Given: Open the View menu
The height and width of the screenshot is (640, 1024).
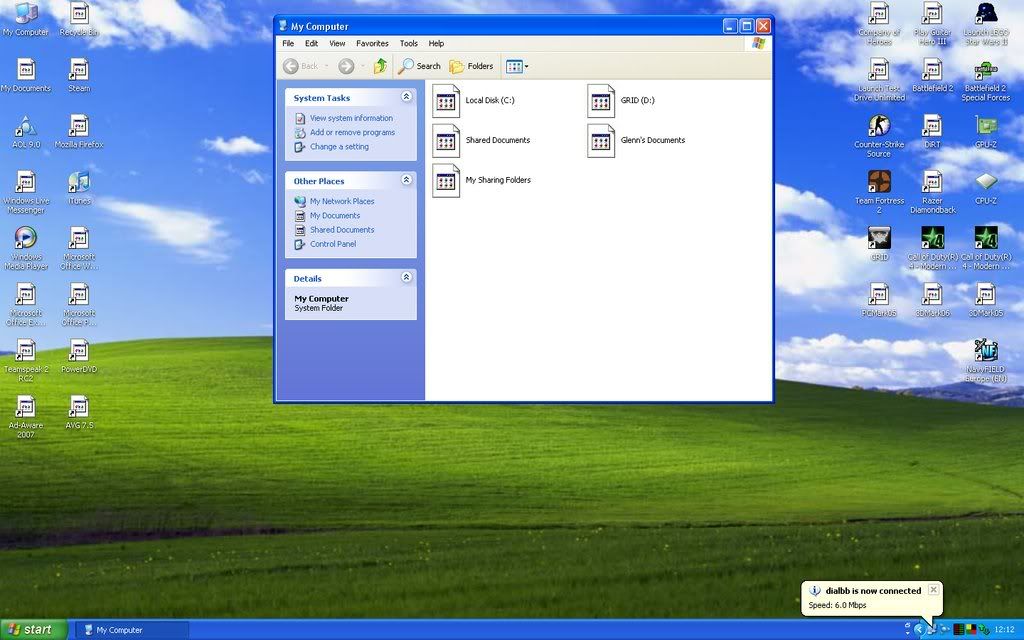Looking at the screenshot, I should coord(337,44).
